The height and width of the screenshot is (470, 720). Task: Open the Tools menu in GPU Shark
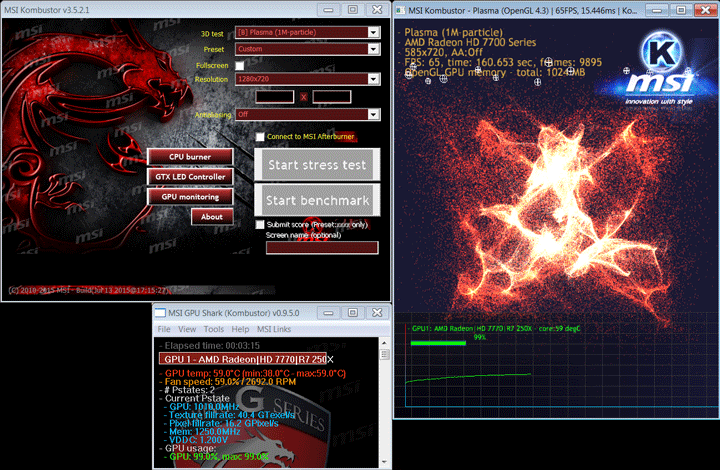pyautogui.click(x=214, y=329)
